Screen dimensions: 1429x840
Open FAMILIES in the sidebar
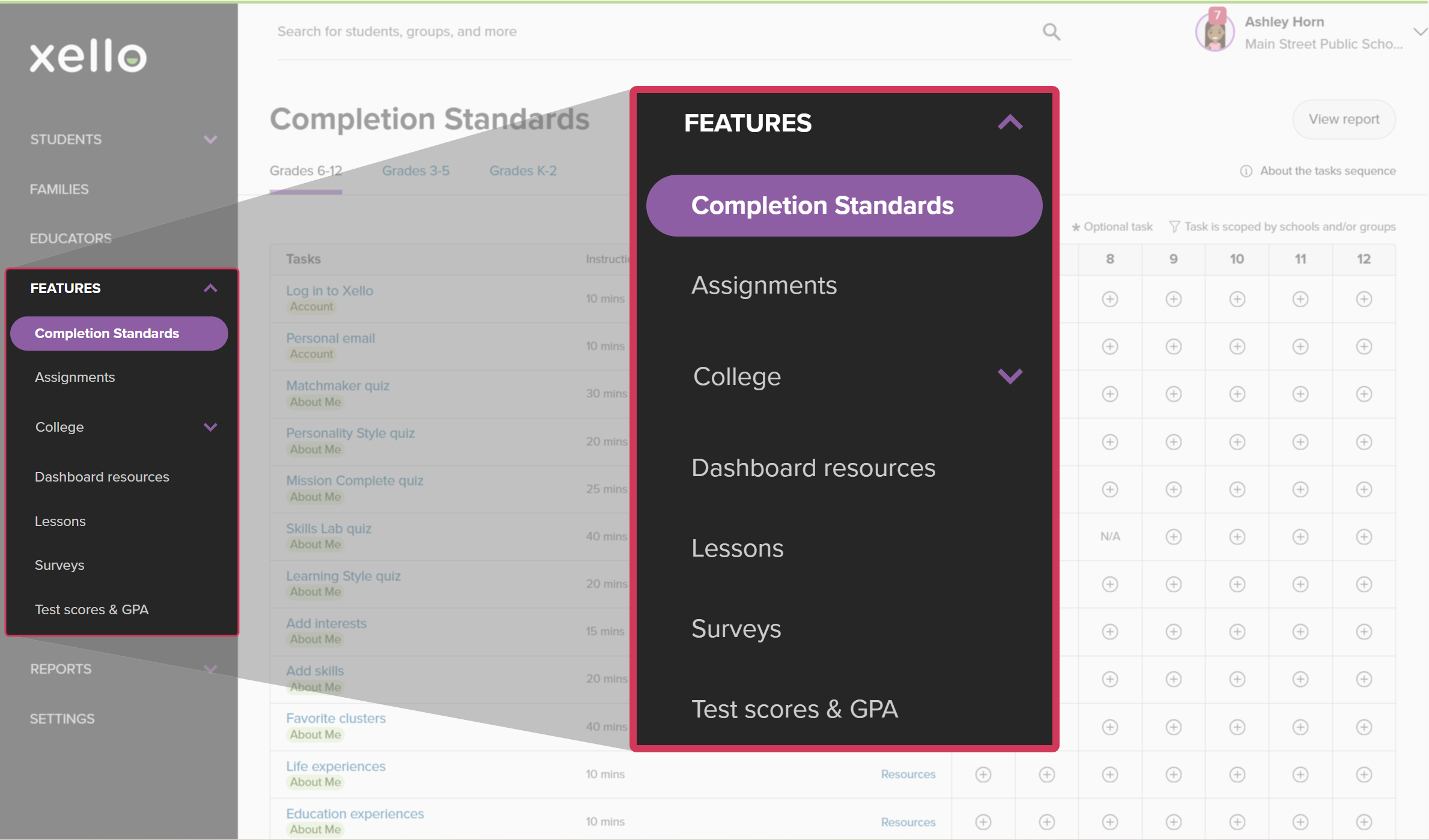tap(59, 189)
